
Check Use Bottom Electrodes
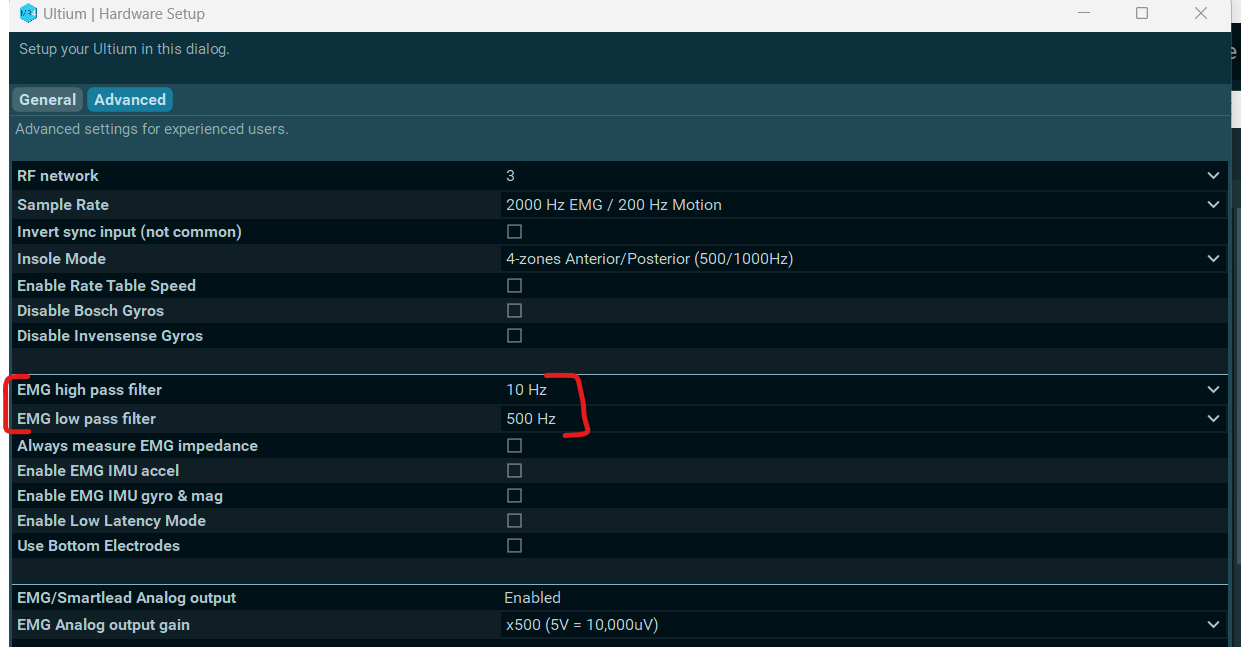point(514,546)
